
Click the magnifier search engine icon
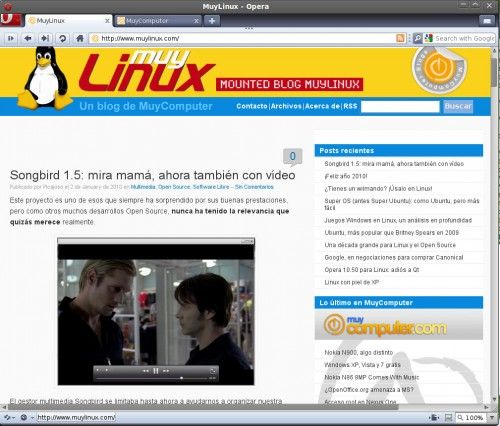tap(418, 38)
